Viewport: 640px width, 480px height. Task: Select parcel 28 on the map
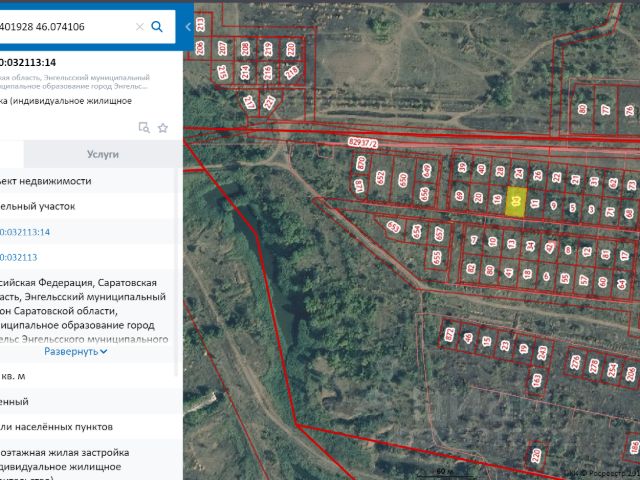[500, 171]
